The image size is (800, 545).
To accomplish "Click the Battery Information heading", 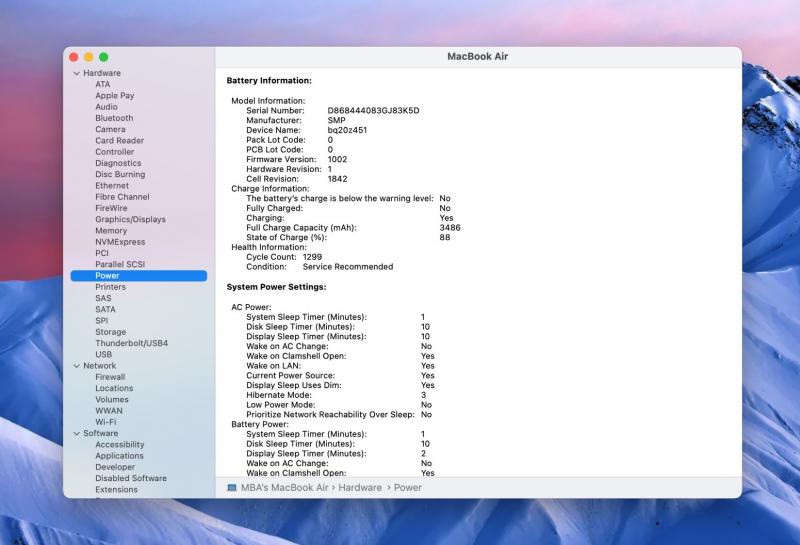I will coord(269,81).
